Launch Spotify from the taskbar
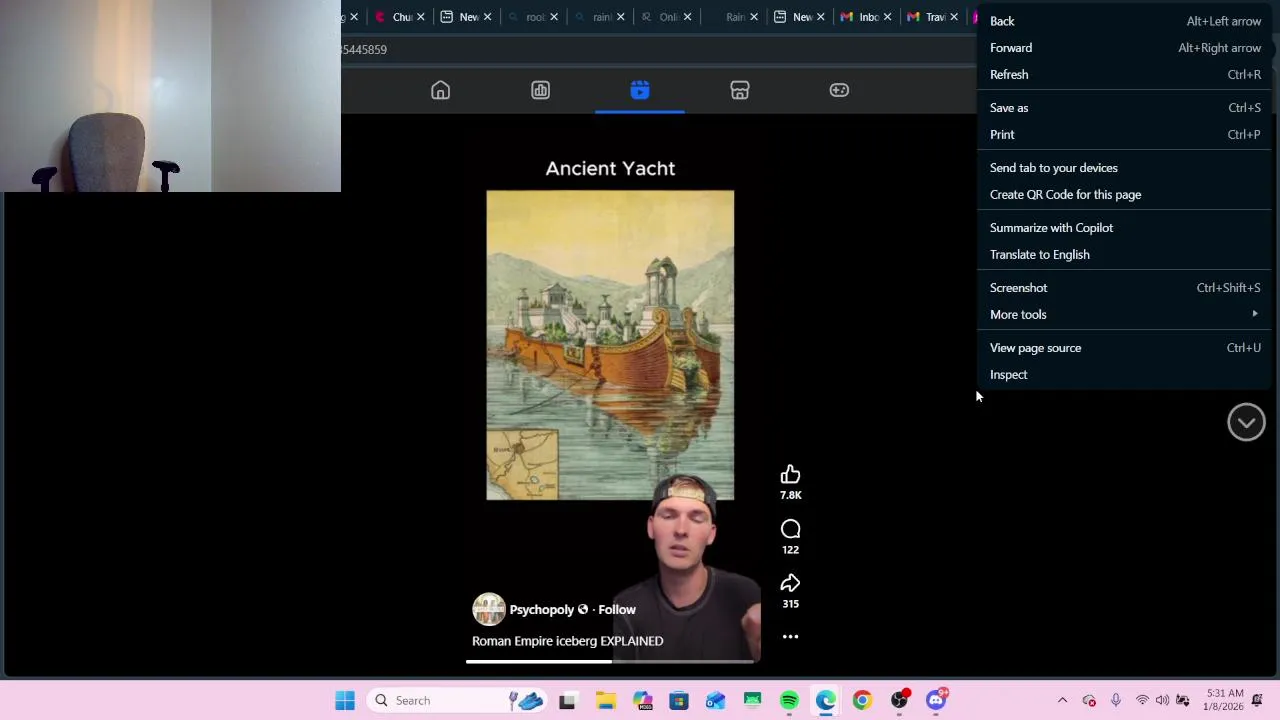This screenshot has height=720, width=1280. pyautogui.click(x=789, y=700)
